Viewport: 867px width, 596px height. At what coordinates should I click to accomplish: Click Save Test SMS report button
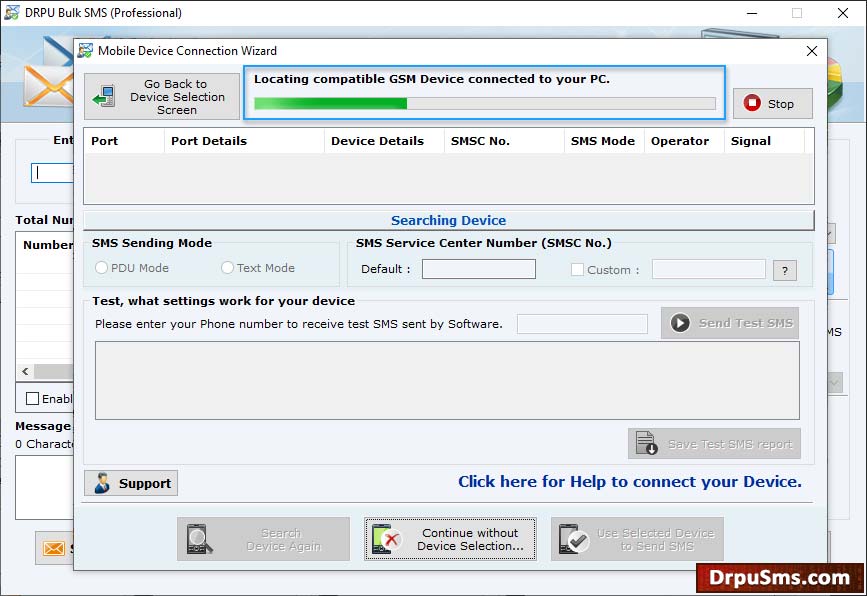[714, 443]
